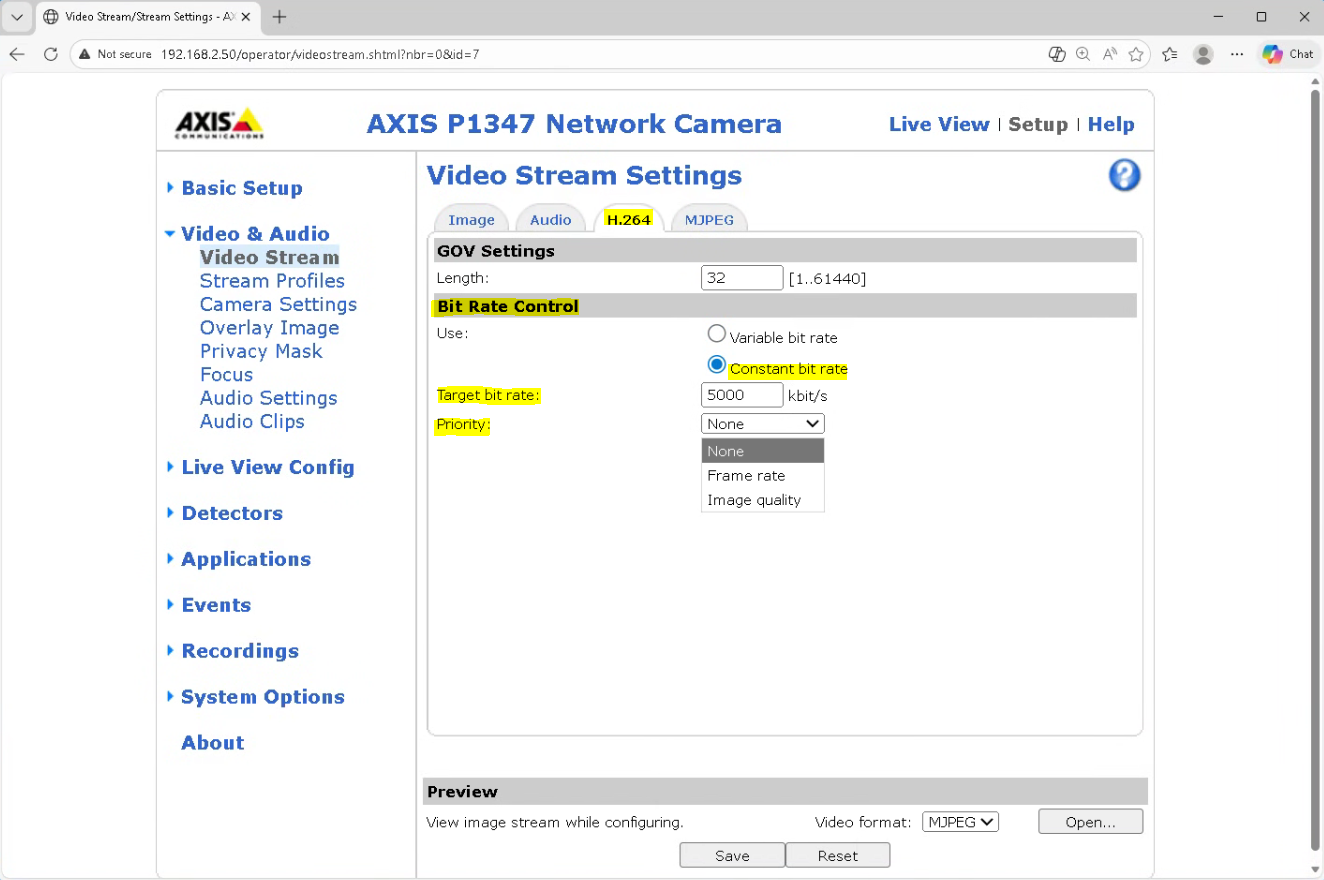Open the zoom magnifier in the address bar
Screen dimensions: 1324x880
point(1083,54)
